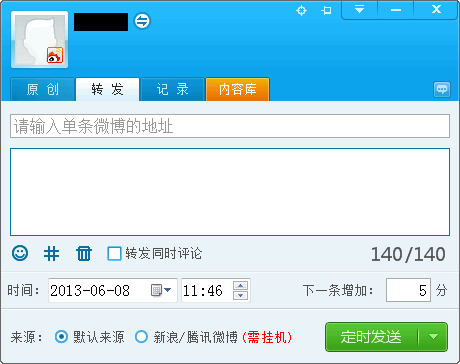Click the Weibo address input field
Image resolution: width=460 pixels, height=364 pixels.
pos(230,126)
